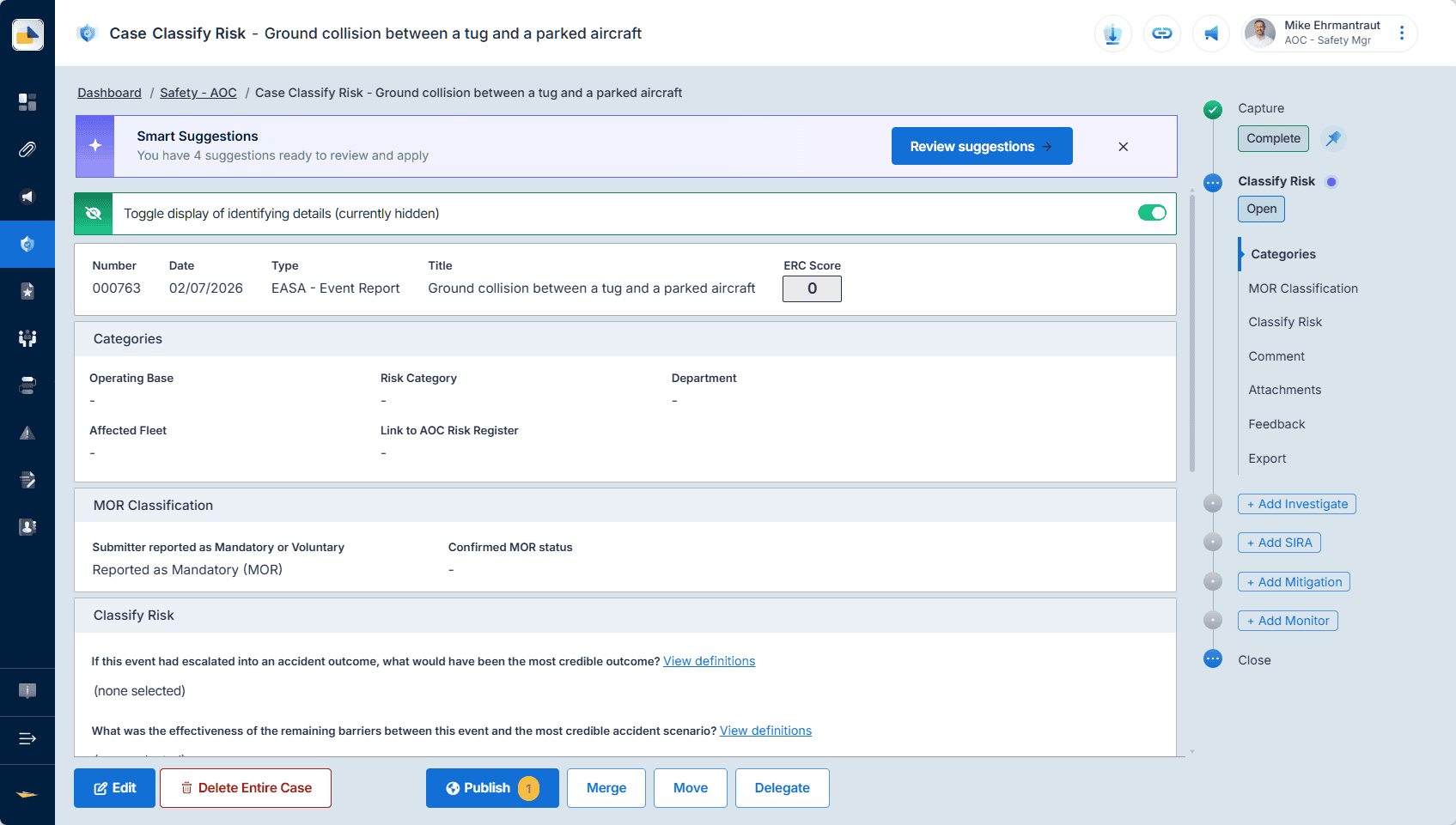Viewport: 1456px width, 825px height.
Task: Click the chain link icon in header
Action: (1162, 33)
